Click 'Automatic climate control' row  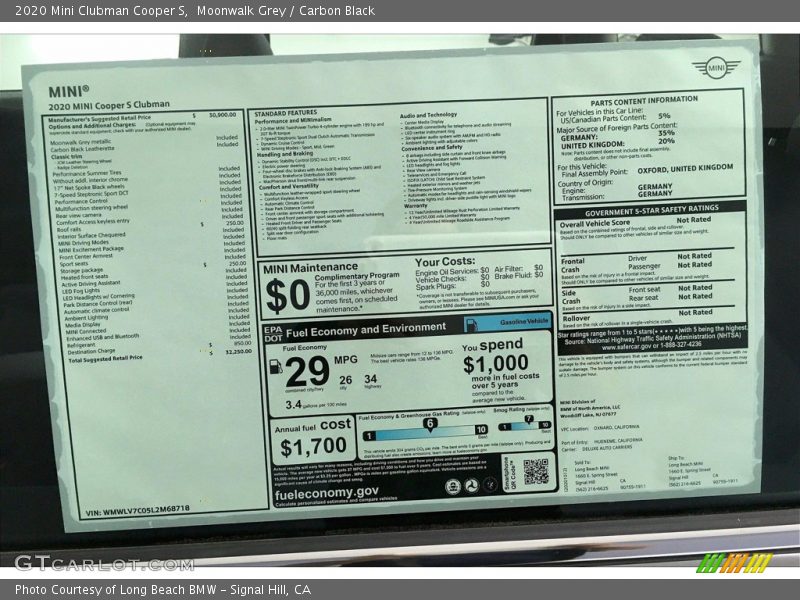96,311
